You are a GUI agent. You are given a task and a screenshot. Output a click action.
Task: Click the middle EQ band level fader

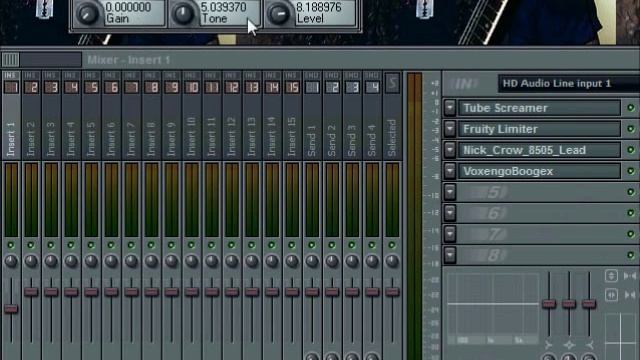point(569,304)
